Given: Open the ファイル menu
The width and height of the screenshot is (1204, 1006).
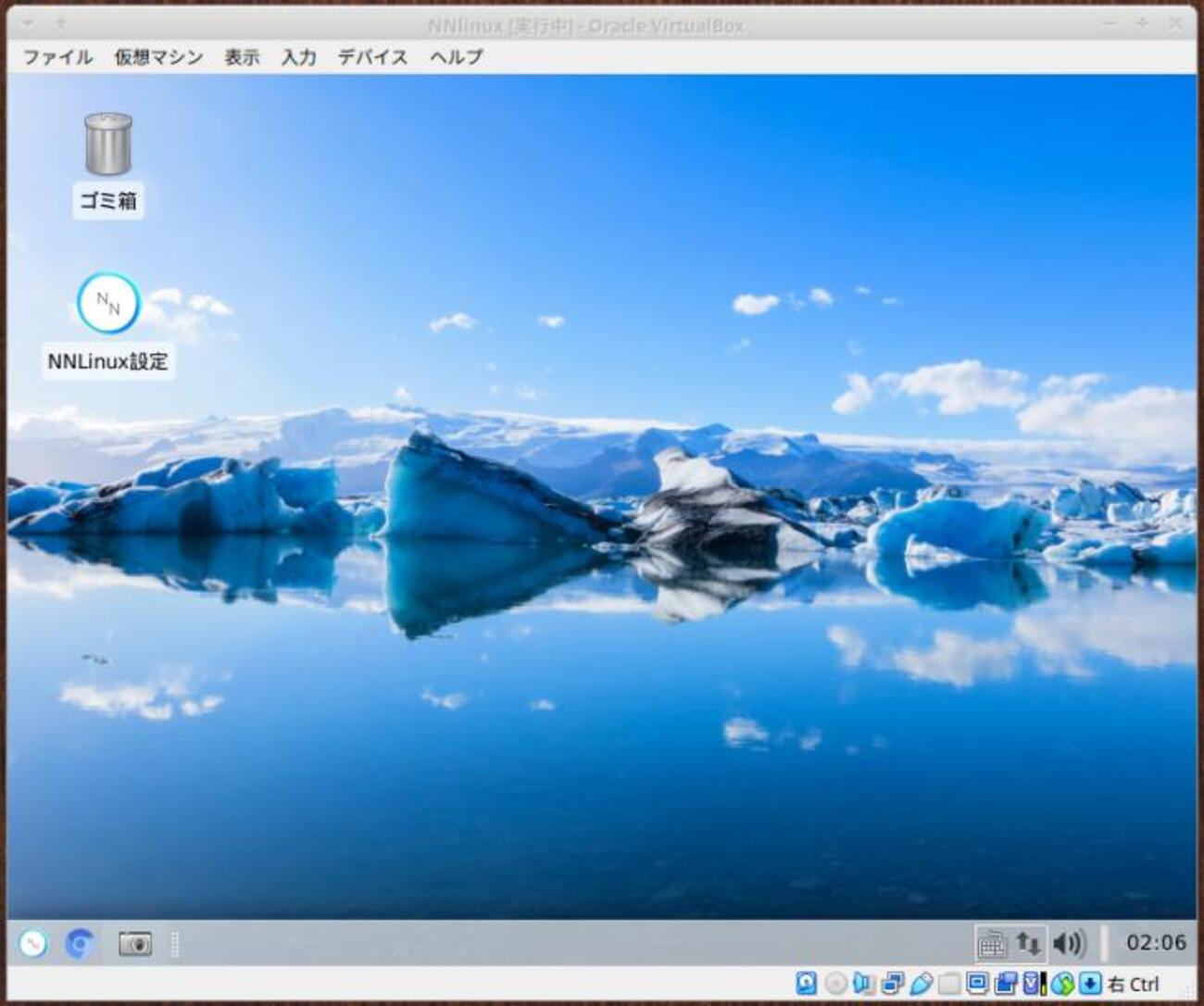Looking at the screenshot, I should (x=57, y=57).
